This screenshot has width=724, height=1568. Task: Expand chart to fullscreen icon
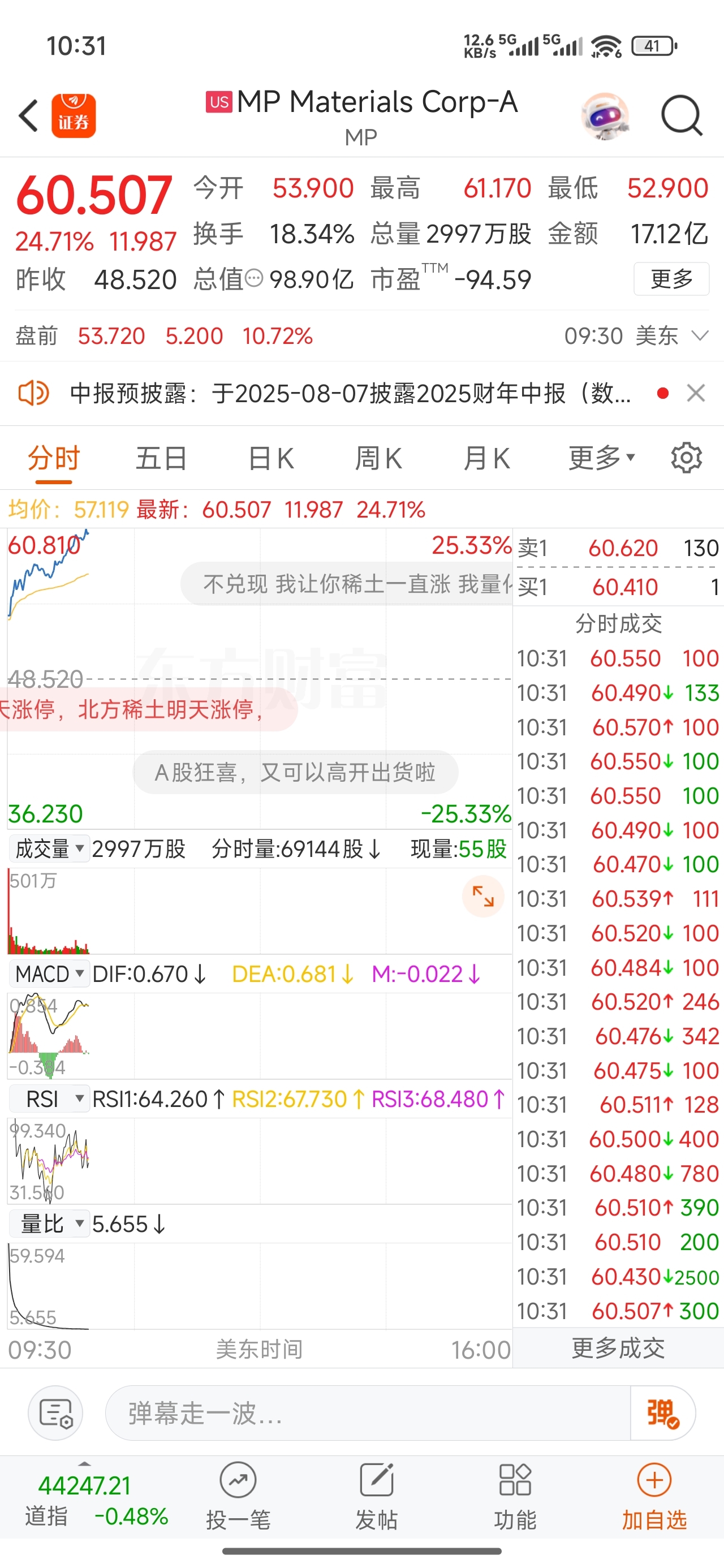pyautogui.click(x=483, y=896)
